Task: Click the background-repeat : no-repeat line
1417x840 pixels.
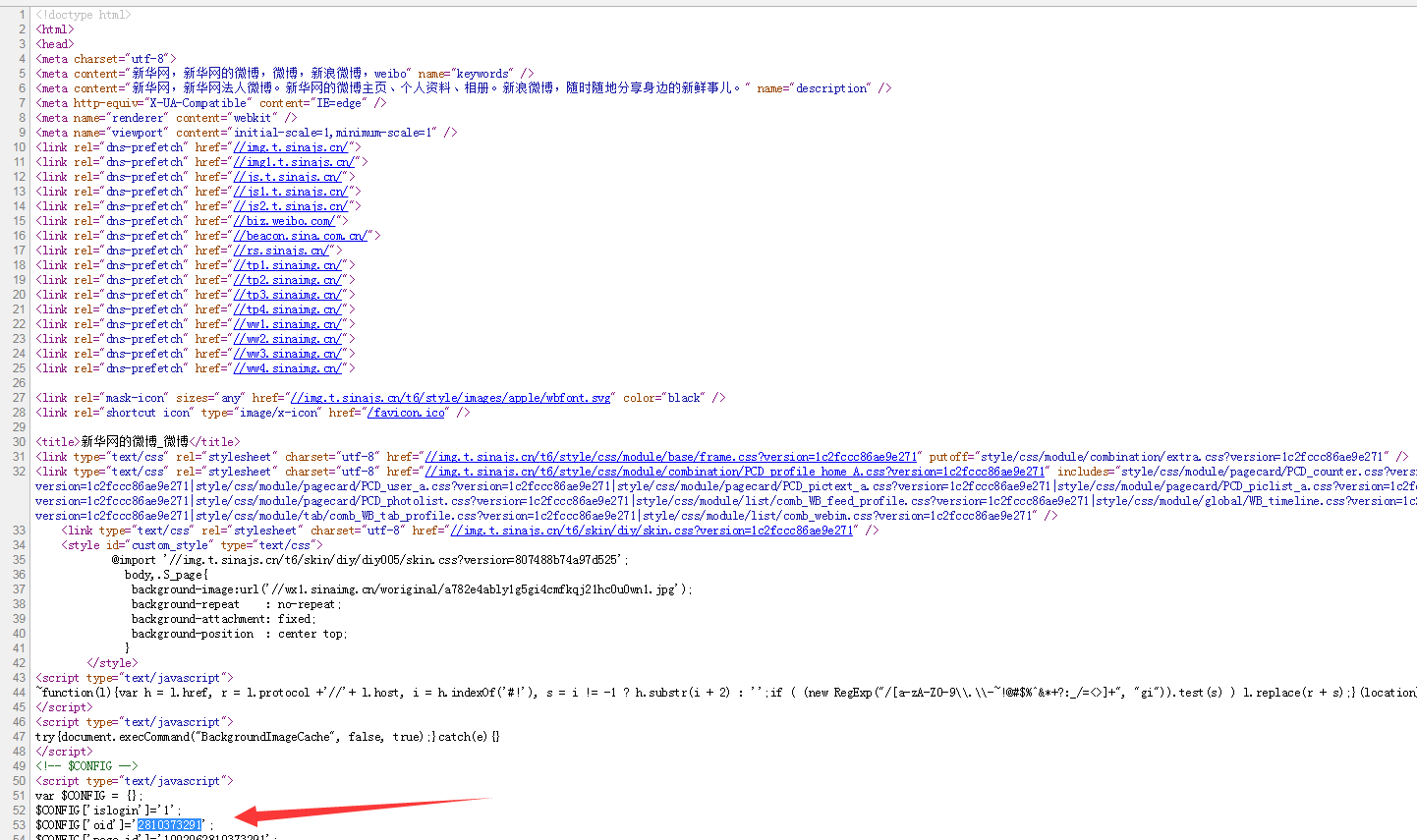Action: click(237, 604)
